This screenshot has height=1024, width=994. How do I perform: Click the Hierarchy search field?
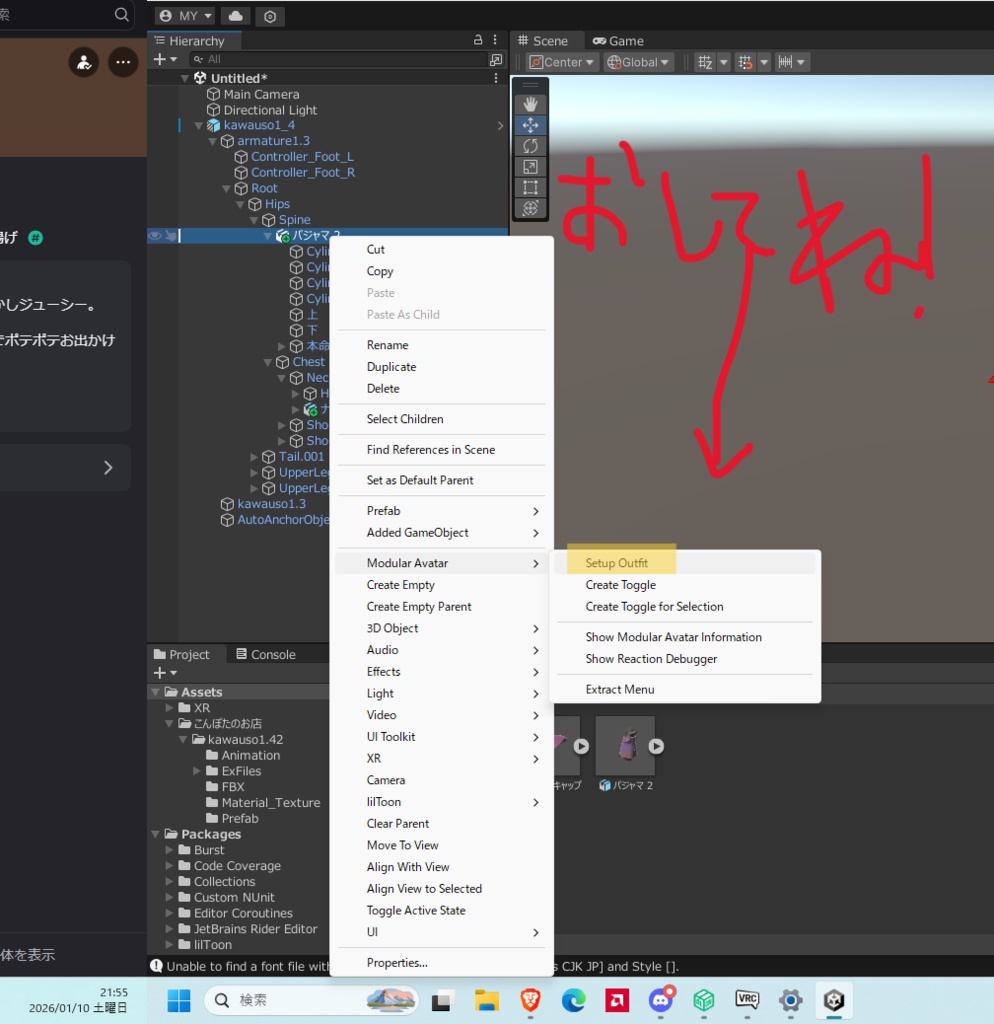click(x=336, y=59)
